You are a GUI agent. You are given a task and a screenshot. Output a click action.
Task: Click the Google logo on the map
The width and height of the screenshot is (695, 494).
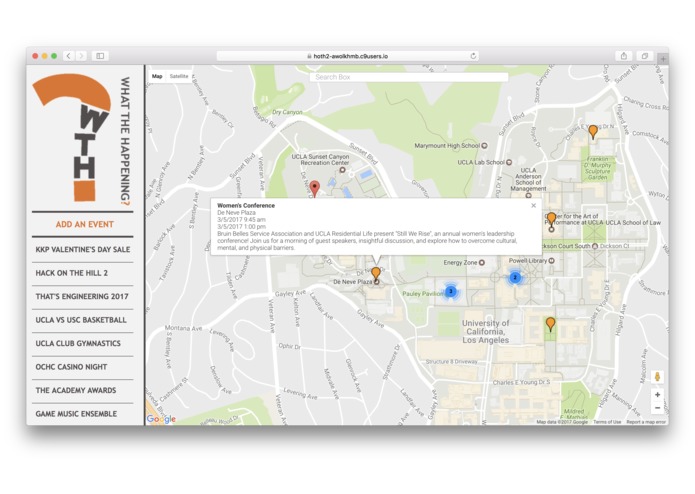click(161, 419)
